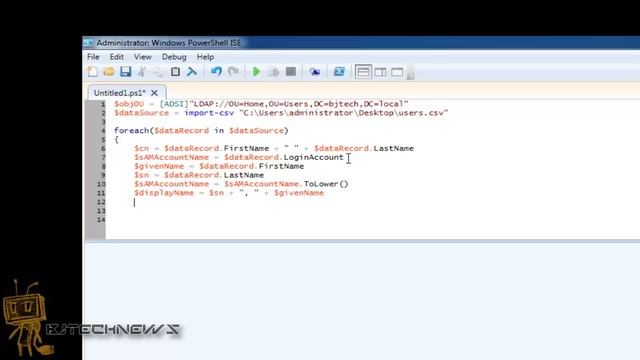640x360 pixels.
Task: Click the import-csv command text
Action: (209, 113)
